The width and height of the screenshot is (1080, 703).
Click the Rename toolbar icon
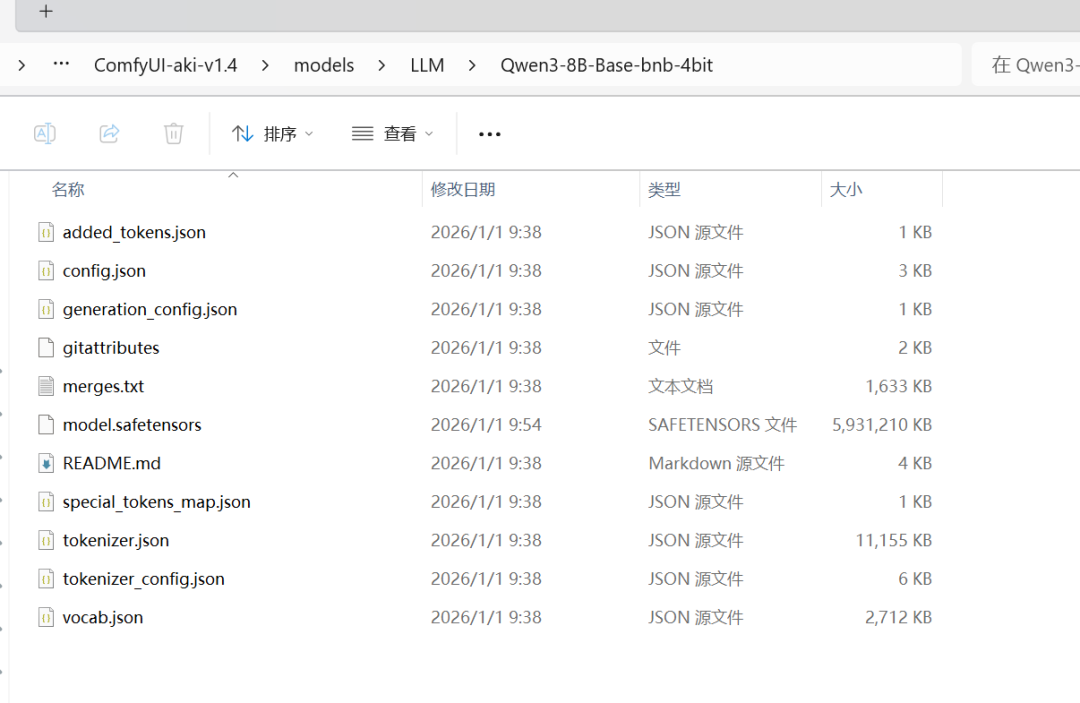45,134
